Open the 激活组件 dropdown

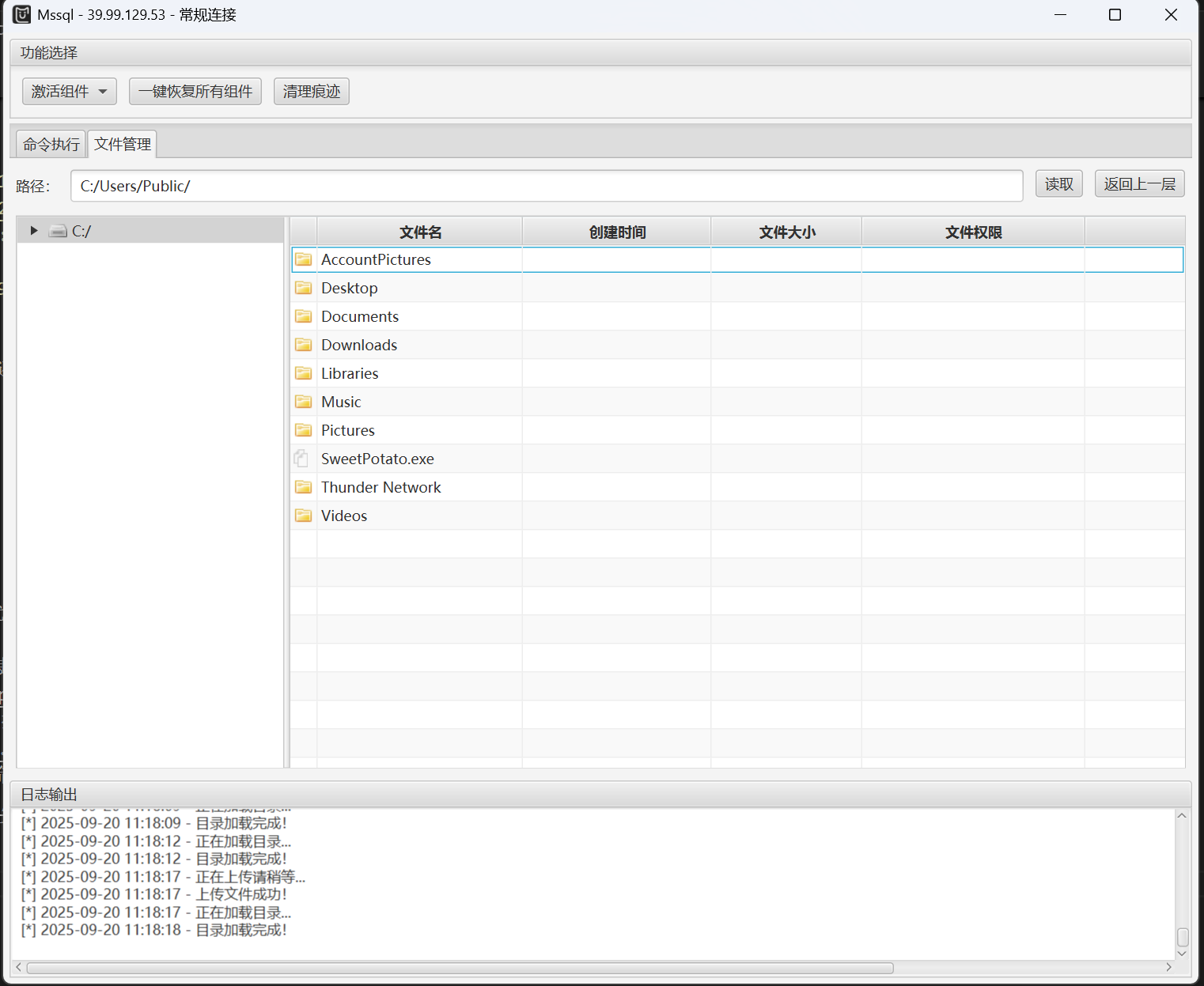click(x=69, y=92)
